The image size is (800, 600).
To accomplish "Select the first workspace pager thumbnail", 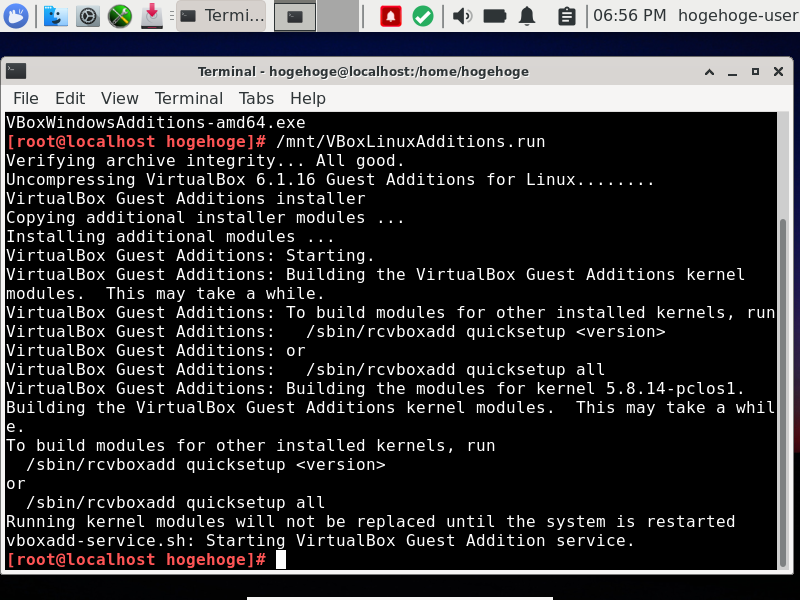I will tap(295, 16).
